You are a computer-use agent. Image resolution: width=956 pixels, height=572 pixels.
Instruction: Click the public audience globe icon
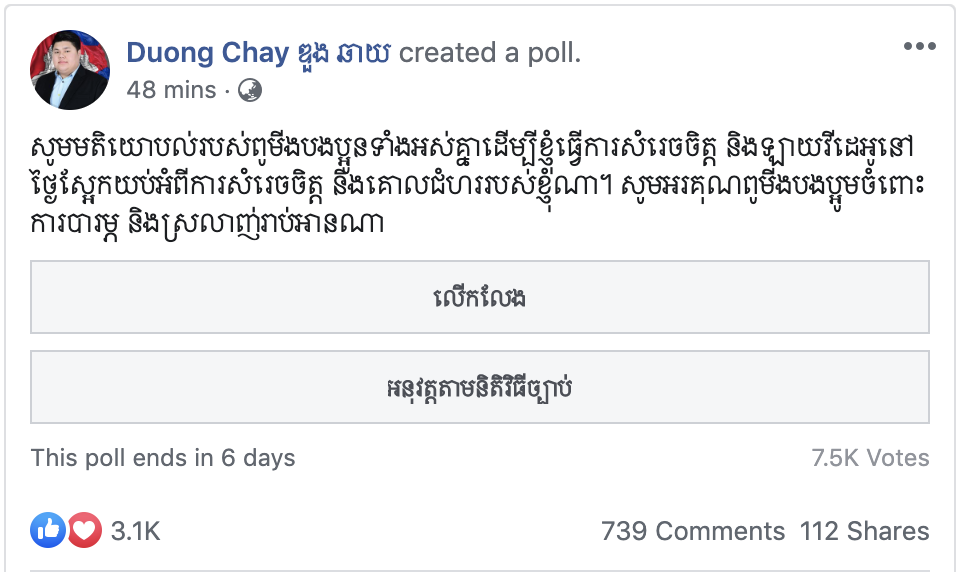(x=250, y=90)
